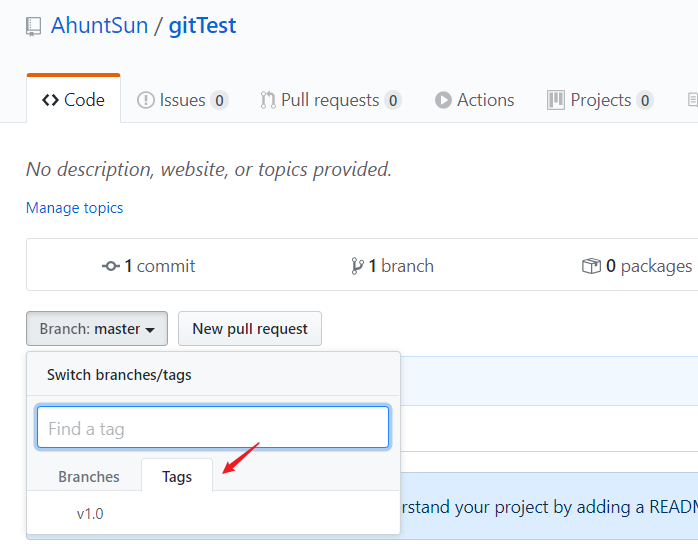Select the Tags tab in popup
Screen dimensions: 698x544
(x=177, y=476)
